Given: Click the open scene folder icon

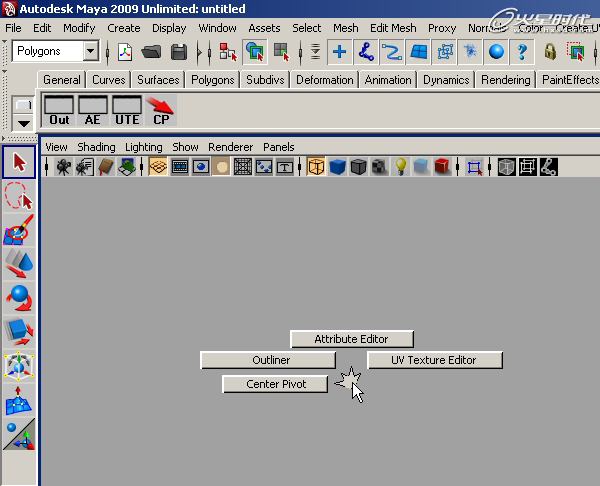Looking at the screenshot, I should tap(152, 51).
